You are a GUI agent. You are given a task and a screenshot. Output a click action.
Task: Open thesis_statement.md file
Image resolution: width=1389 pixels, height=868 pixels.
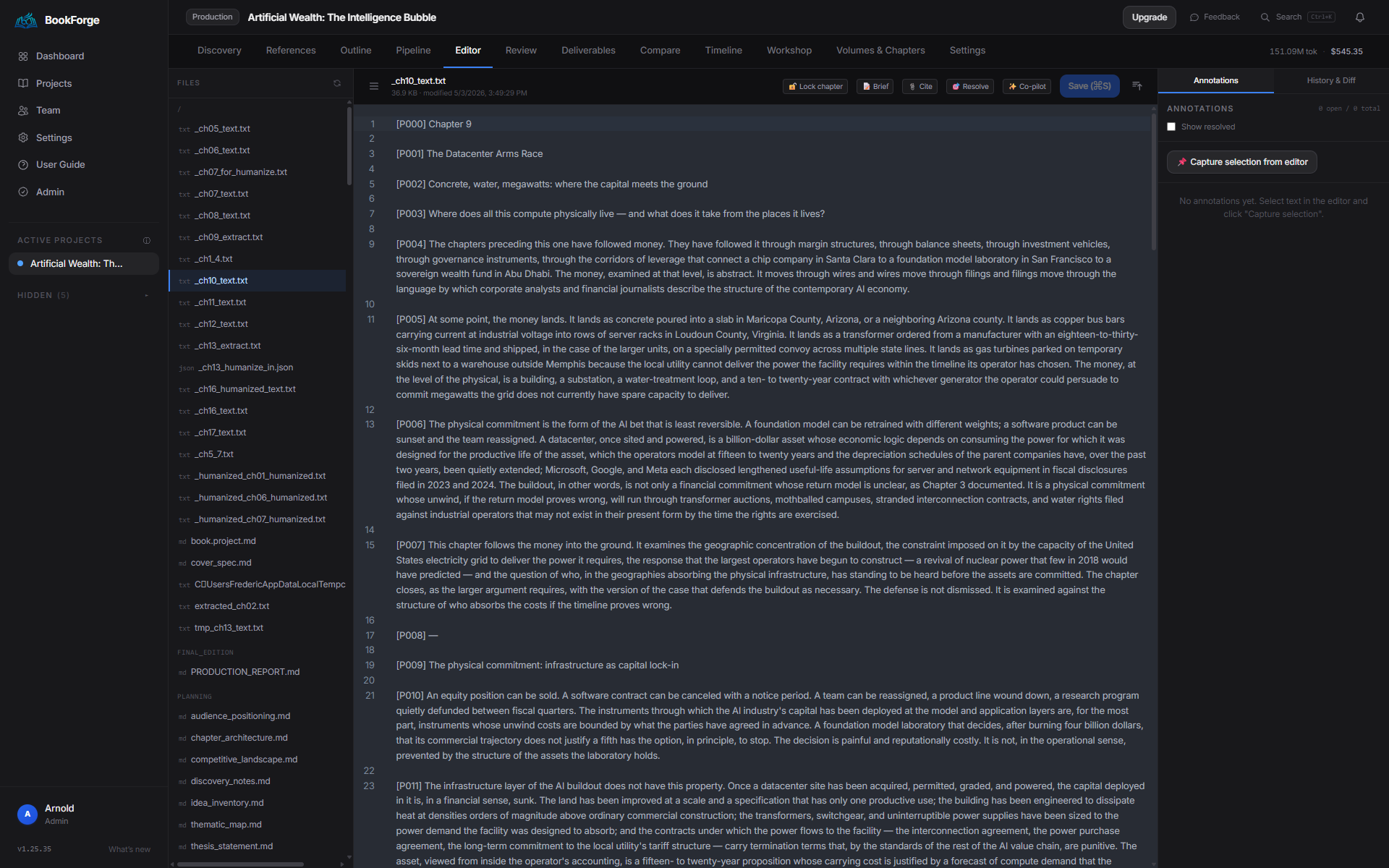click(258, 846)
